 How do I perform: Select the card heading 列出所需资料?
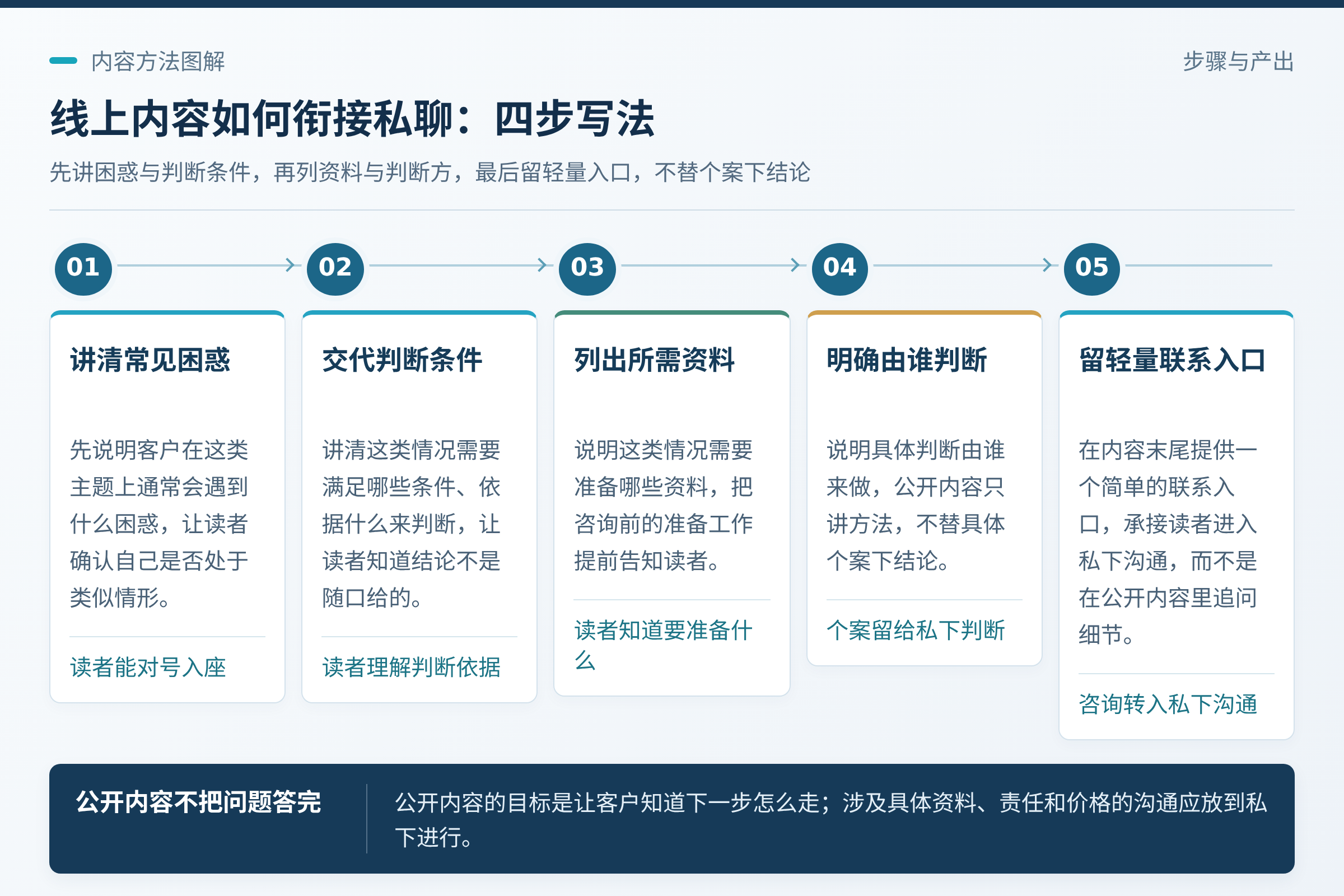pyautogui.click(x=654, y=360)
